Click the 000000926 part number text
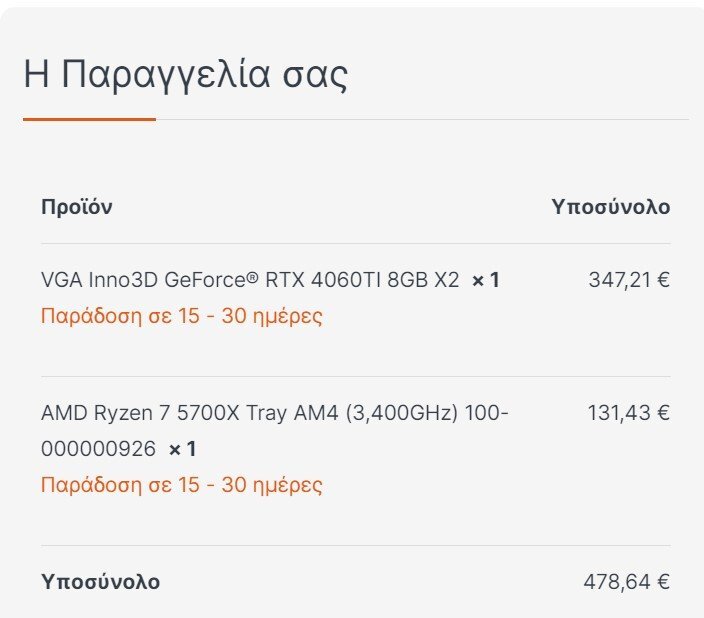The height and width of the screenshot is (618, 704). [98, 449]
